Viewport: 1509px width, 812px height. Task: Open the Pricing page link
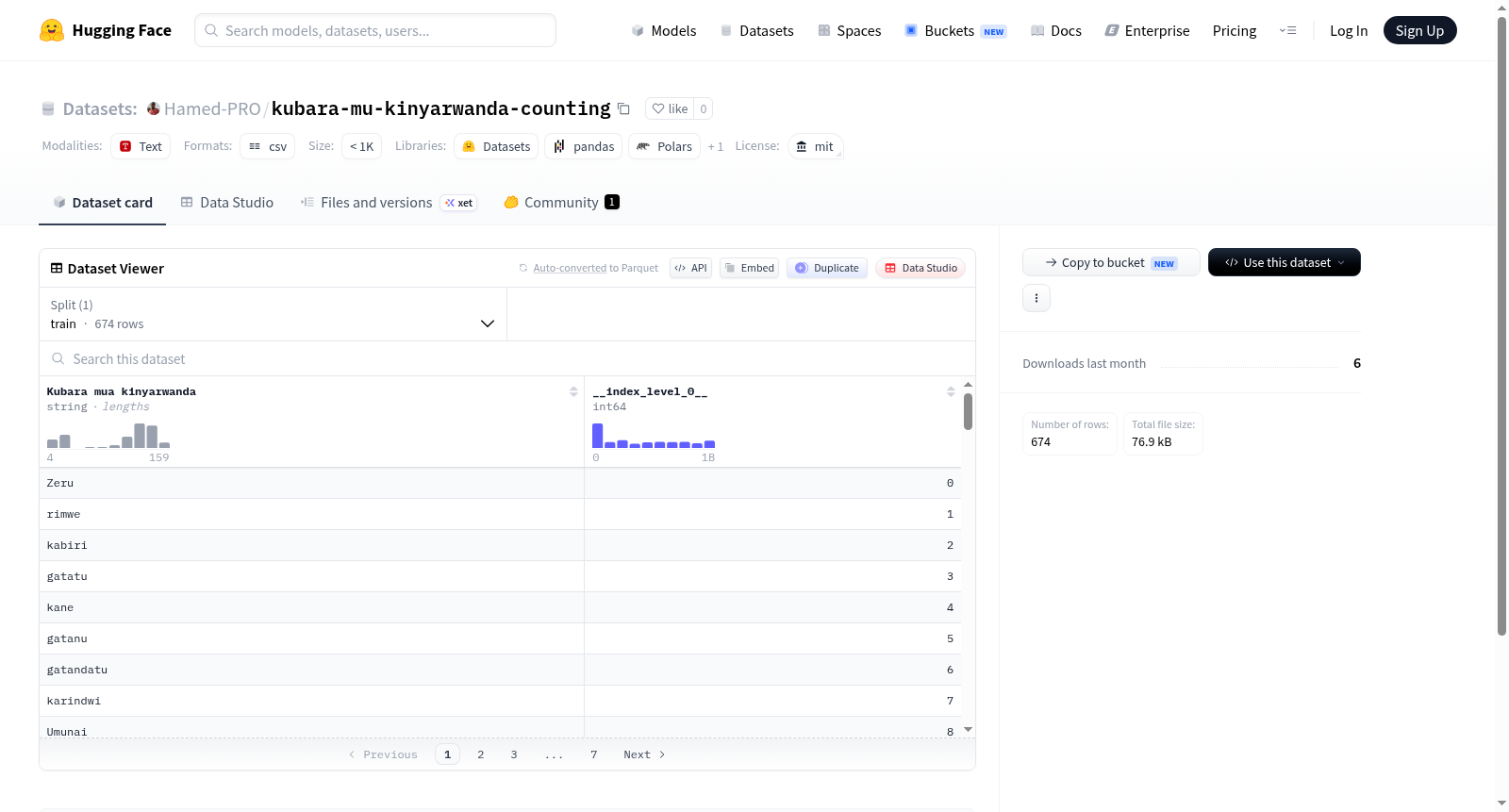(1235, 30)
